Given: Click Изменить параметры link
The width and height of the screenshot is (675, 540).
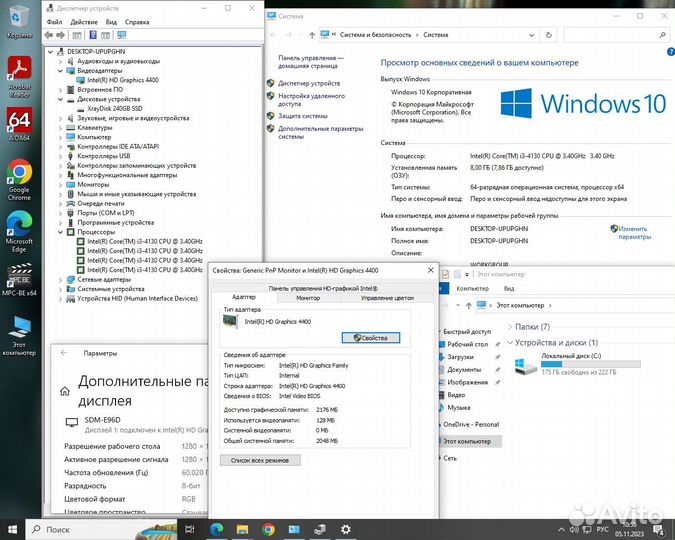Looking at the screenshot, I should [635, 233].
